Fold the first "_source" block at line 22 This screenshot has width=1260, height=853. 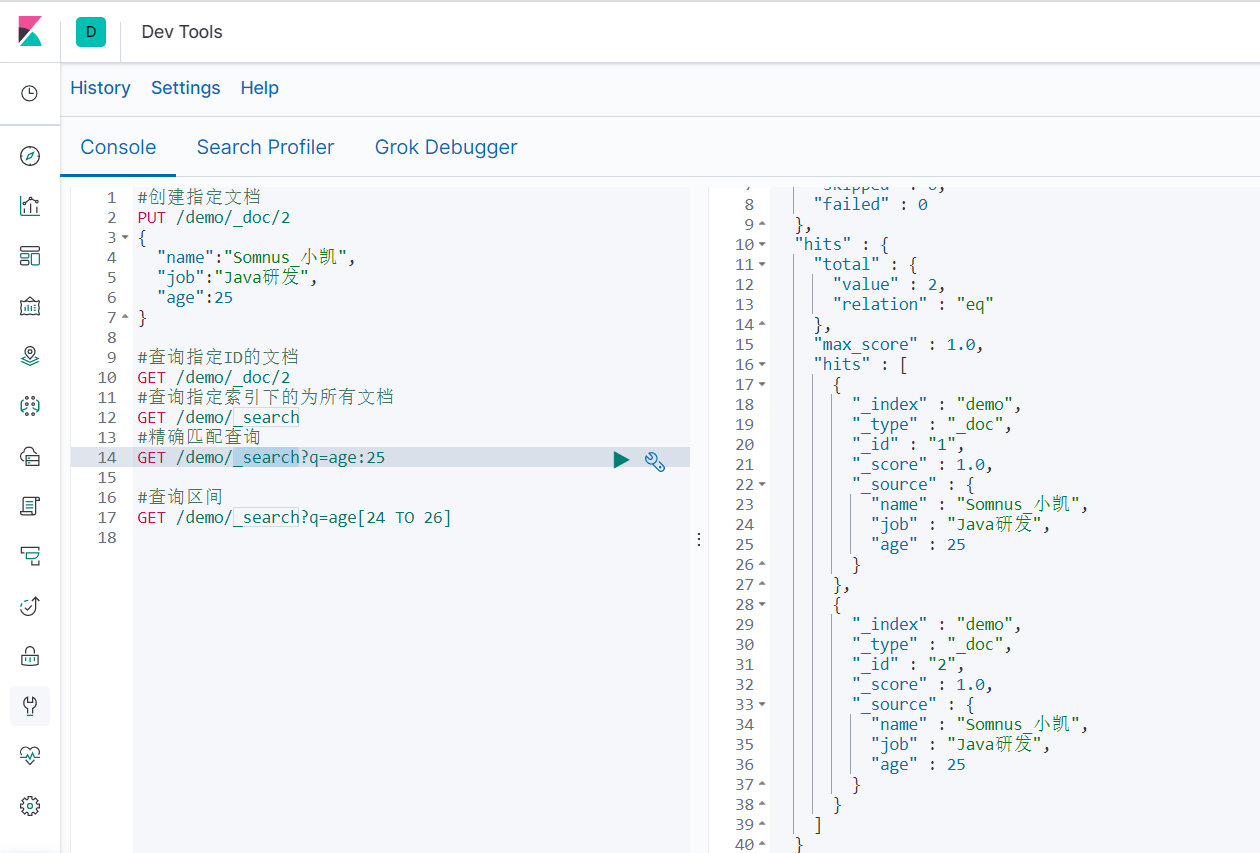pyautogui.click(x=762, y=485)
